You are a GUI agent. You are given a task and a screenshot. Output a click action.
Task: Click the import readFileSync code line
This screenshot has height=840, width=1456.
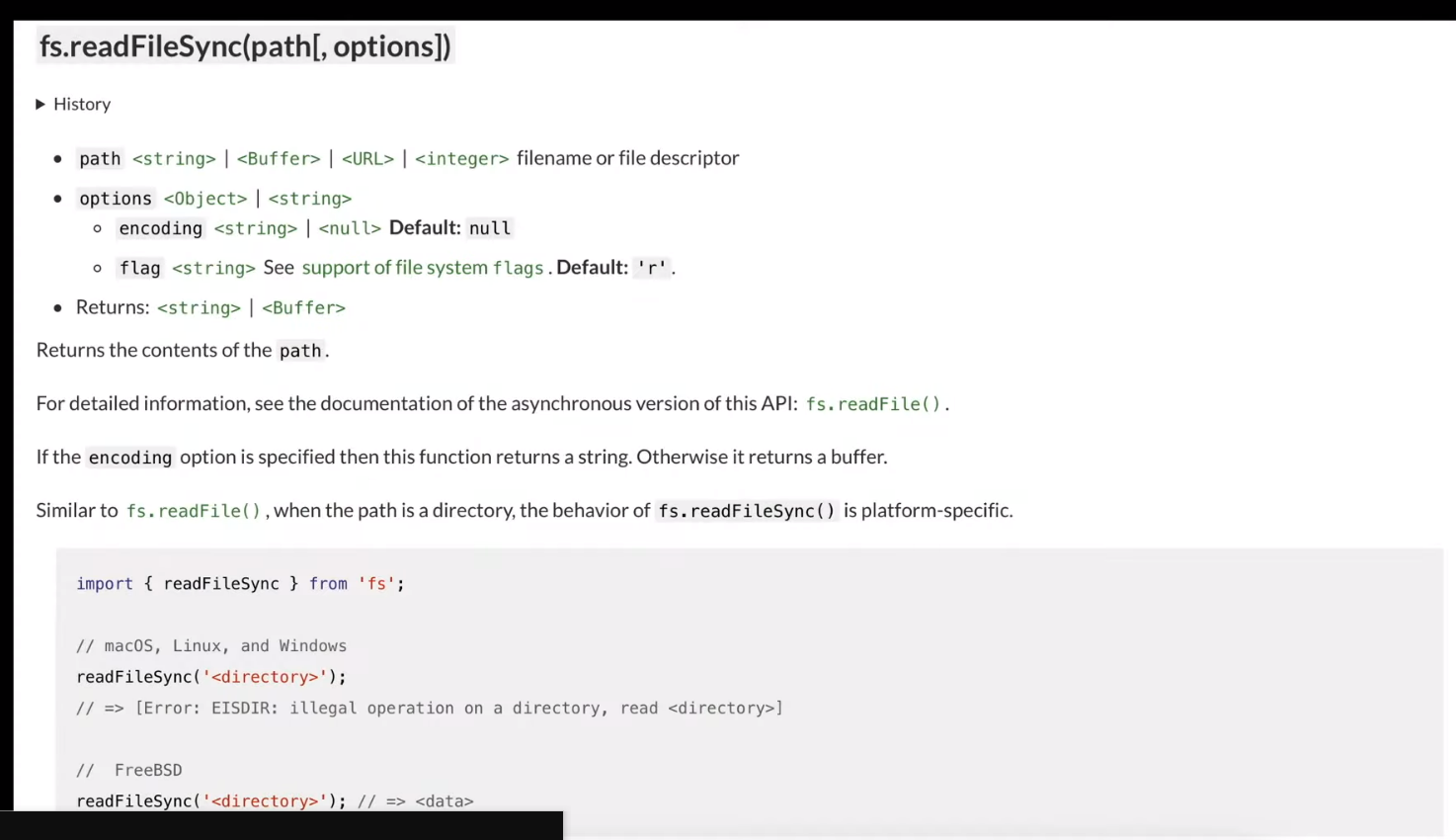(240, 584)
